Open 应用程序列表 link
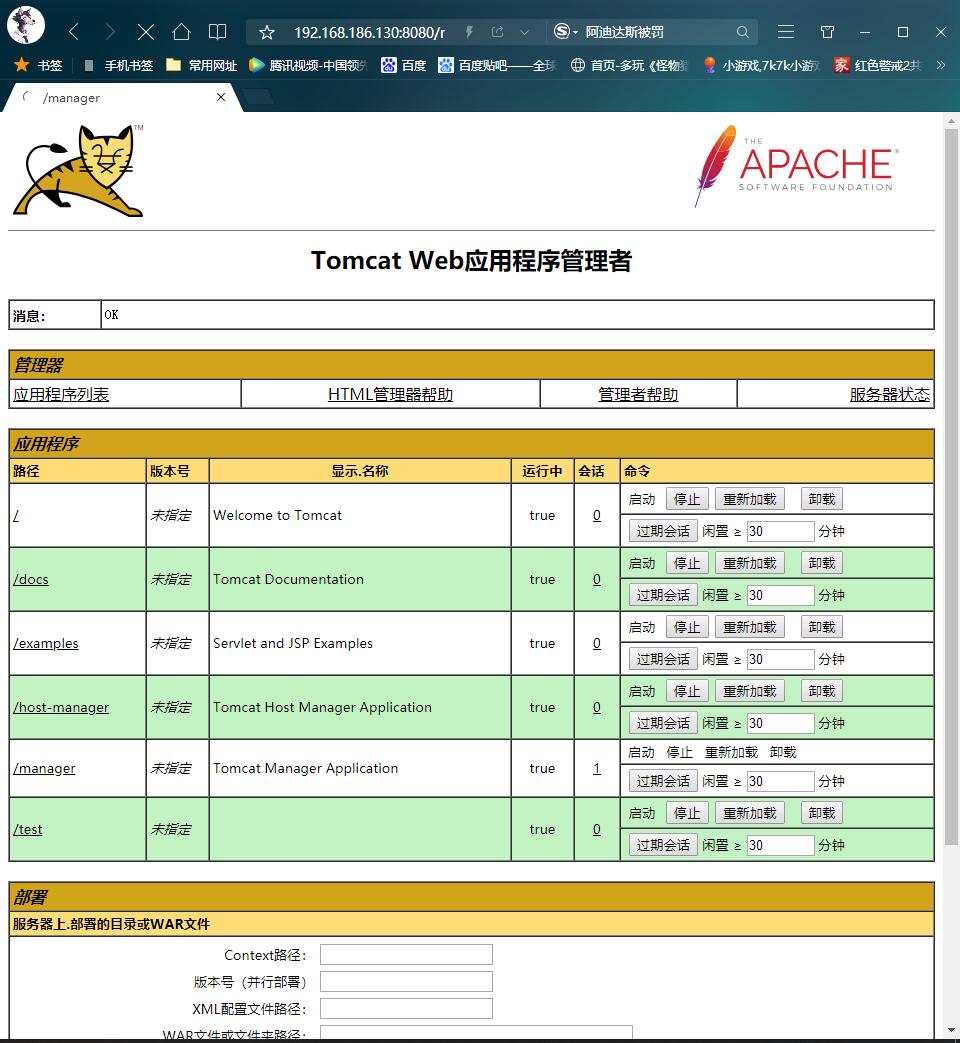Image resolution: width=960 pixels, height=1043 pixels. [x=61, y=394]
